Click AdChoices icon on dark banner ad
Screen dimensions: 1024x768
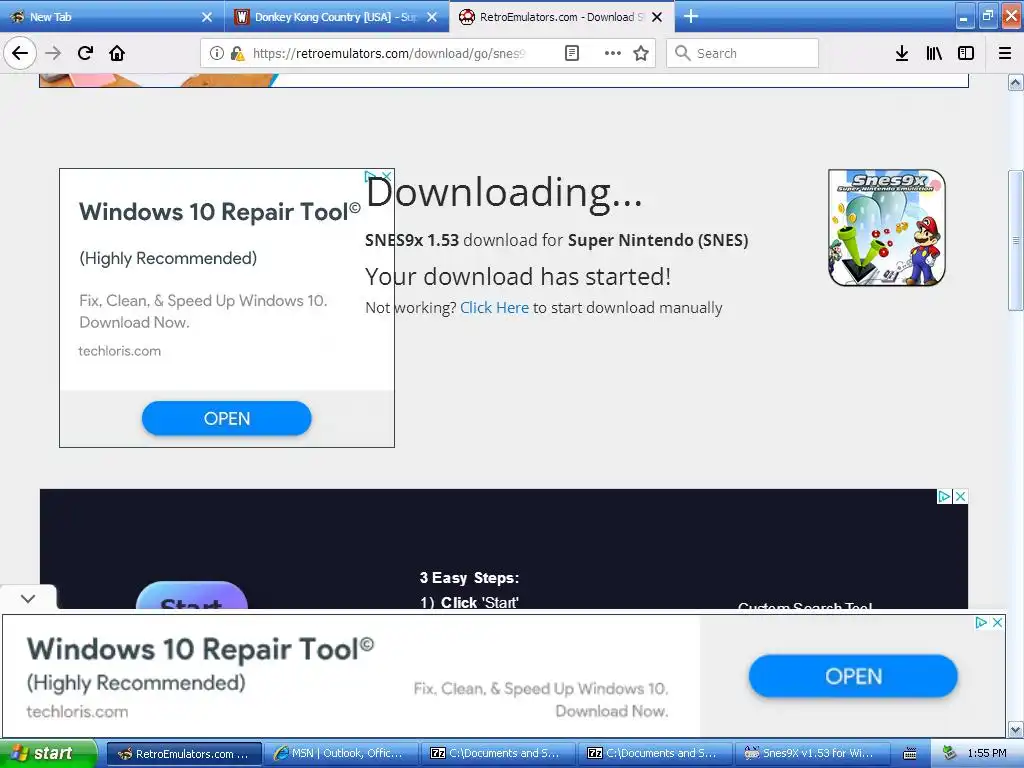tap(944, 496)
